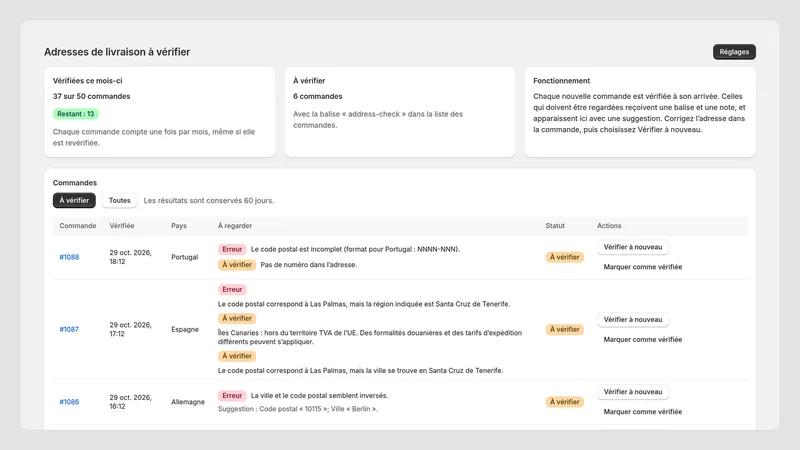Screen dimensions: 800x450
Task: Click the Vérifiée column header
Action: coord(122,226)
